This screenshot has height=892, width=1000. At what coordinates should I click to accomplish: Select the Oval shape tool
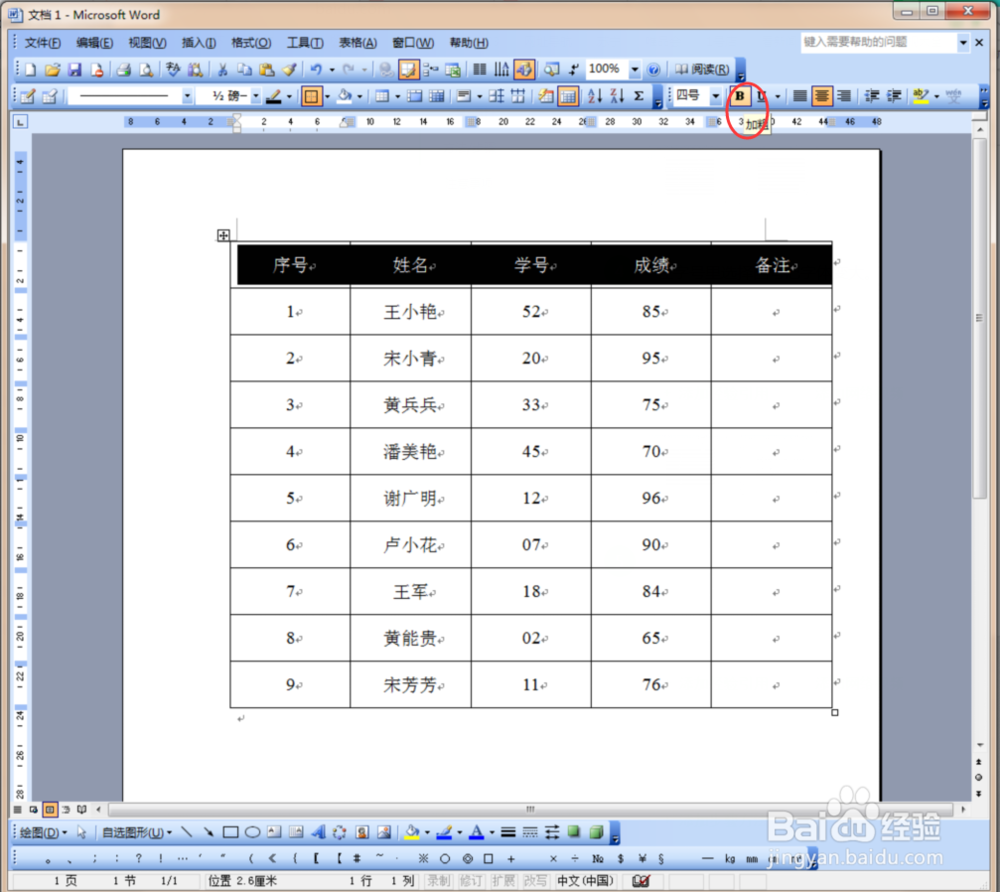coord(253,831)
